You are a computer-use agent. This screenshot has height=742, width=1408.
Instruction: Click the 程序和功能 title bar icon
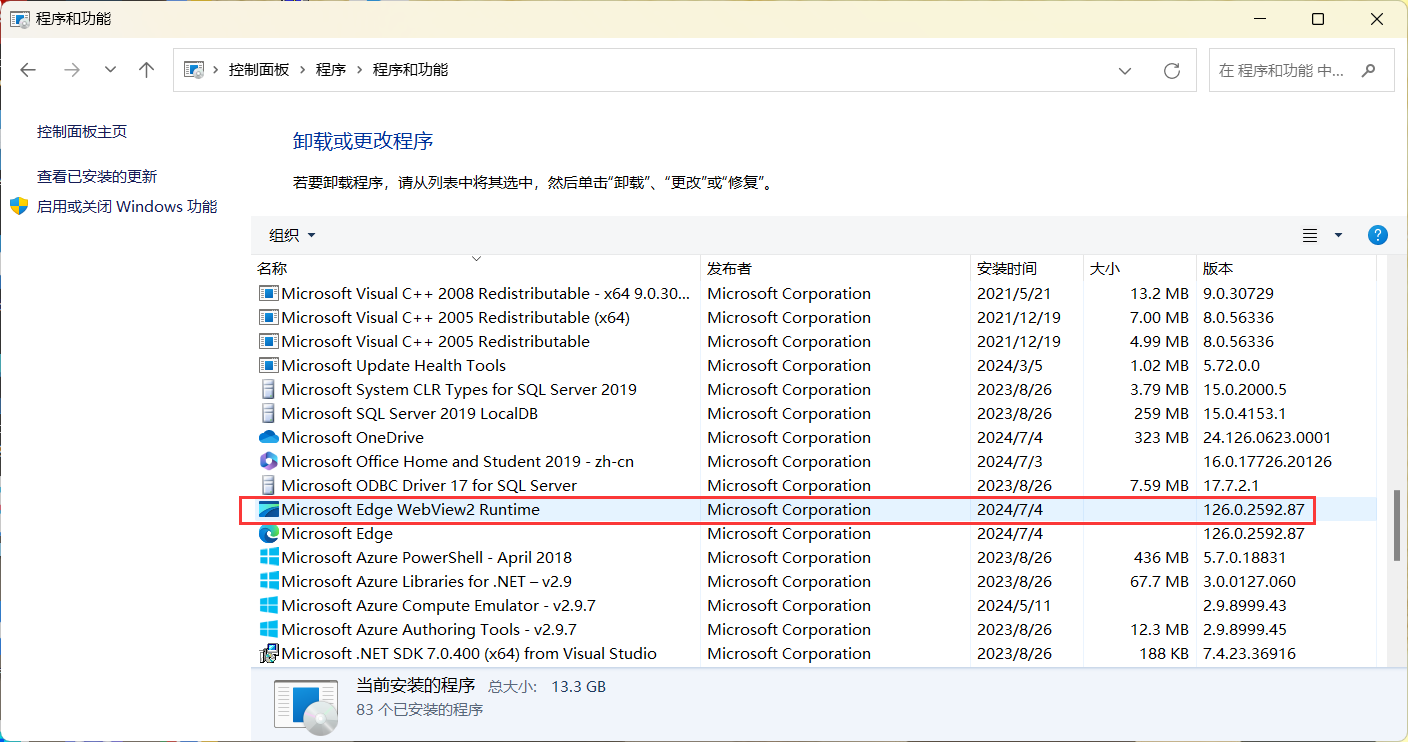point(19,19)
